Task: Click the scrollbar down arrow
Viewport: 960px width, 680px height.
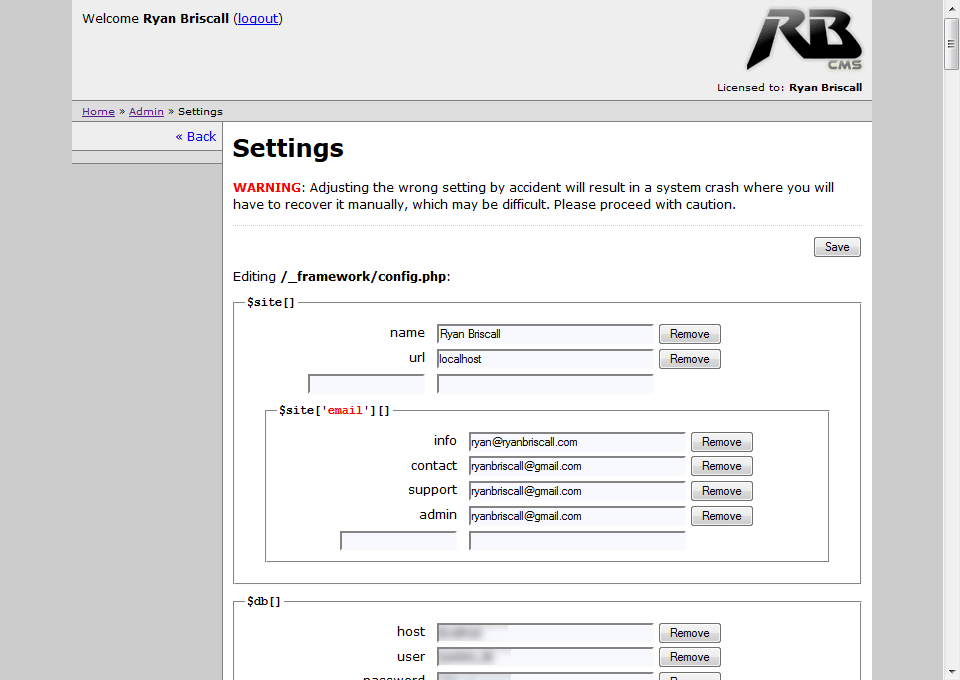Action: click(951, 670)
